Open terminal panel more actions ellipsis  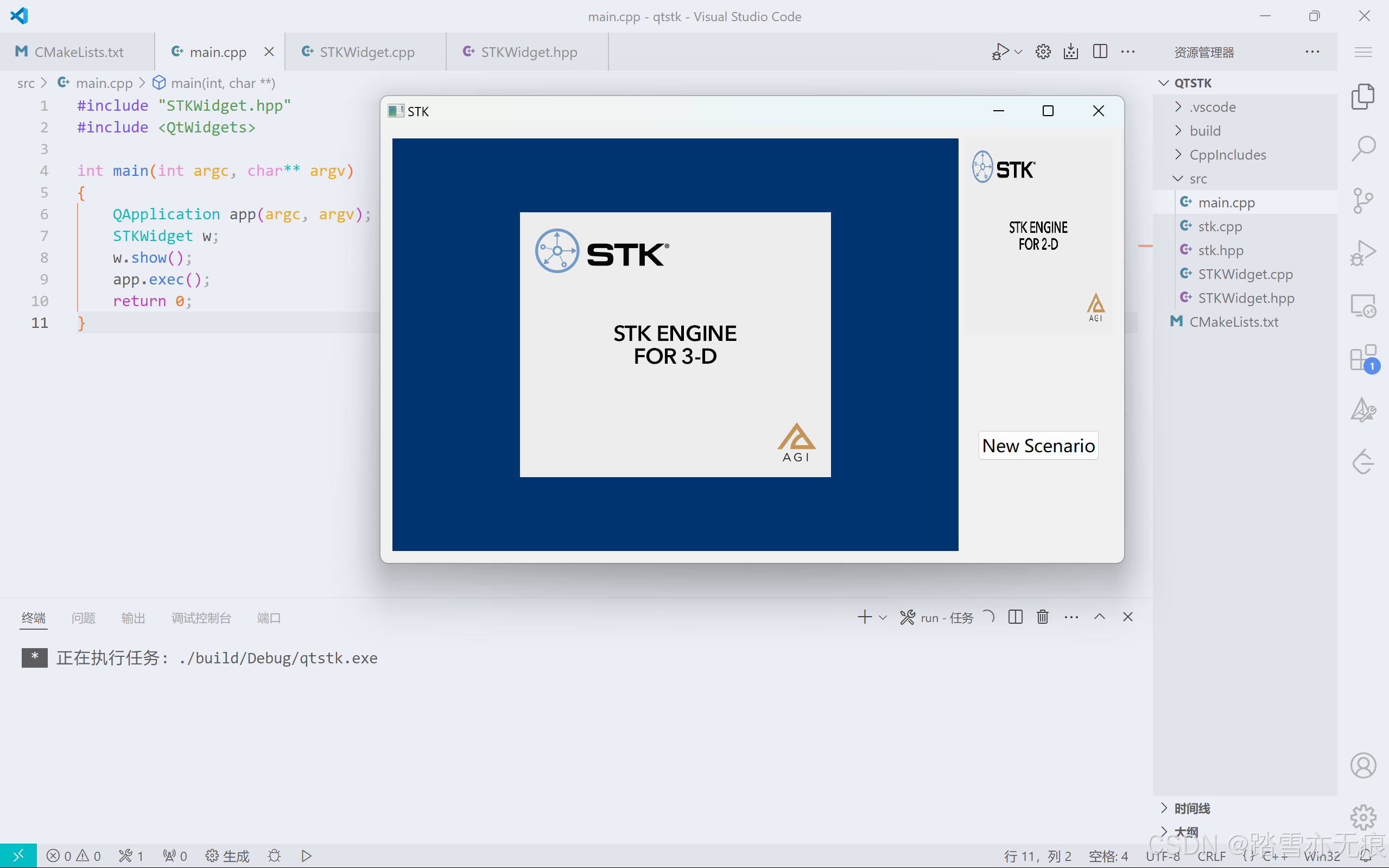(1071, 617)
